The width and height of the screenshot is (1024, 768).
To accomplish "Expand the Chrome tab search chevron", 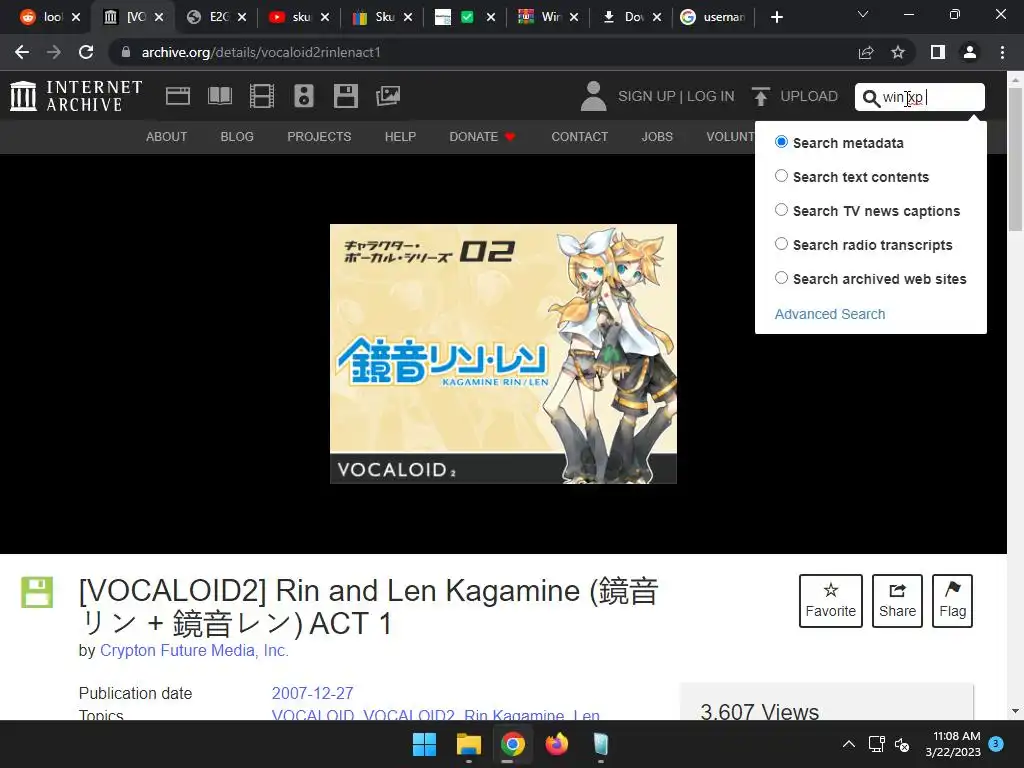I will coord(863,14).
